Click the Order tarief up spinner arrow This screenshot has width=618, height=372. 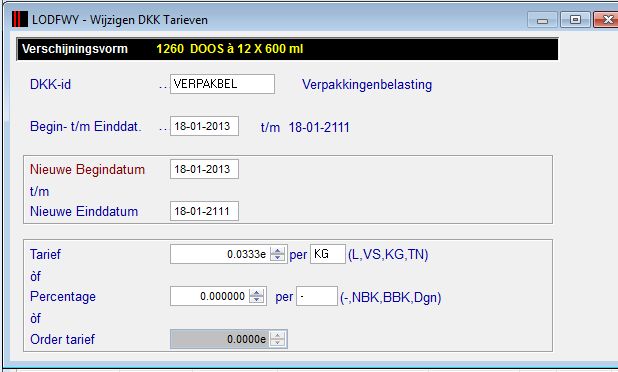pyautogui.click(x=277, y=335)
